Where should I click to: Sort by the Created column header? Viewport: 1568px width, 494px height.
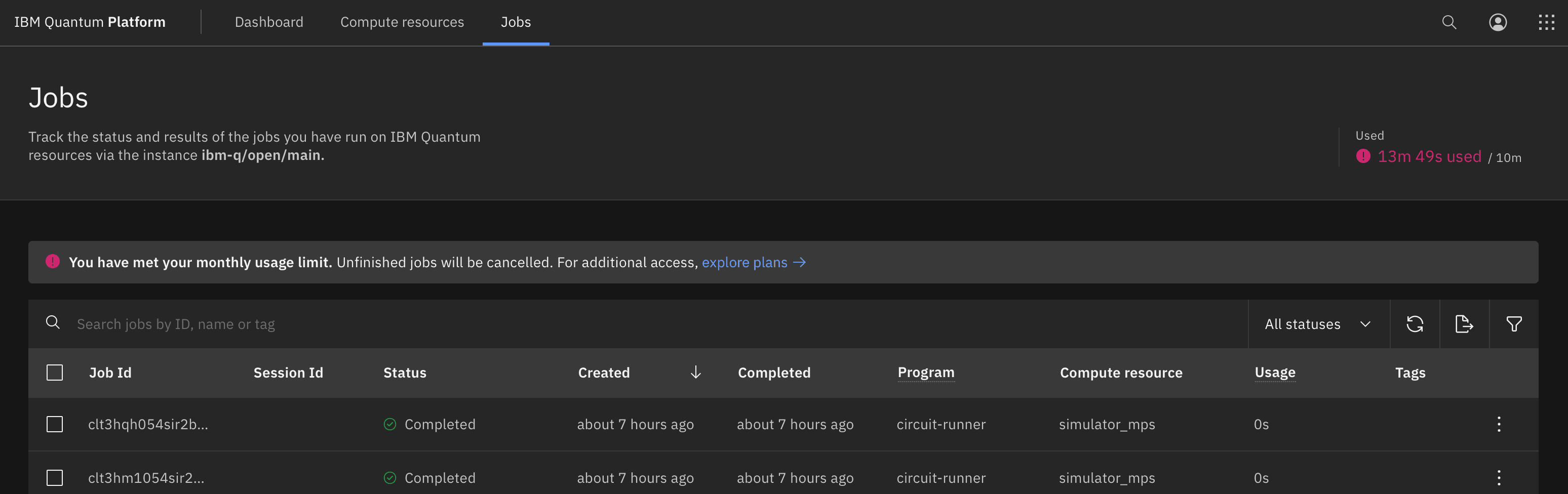[604, 373]
